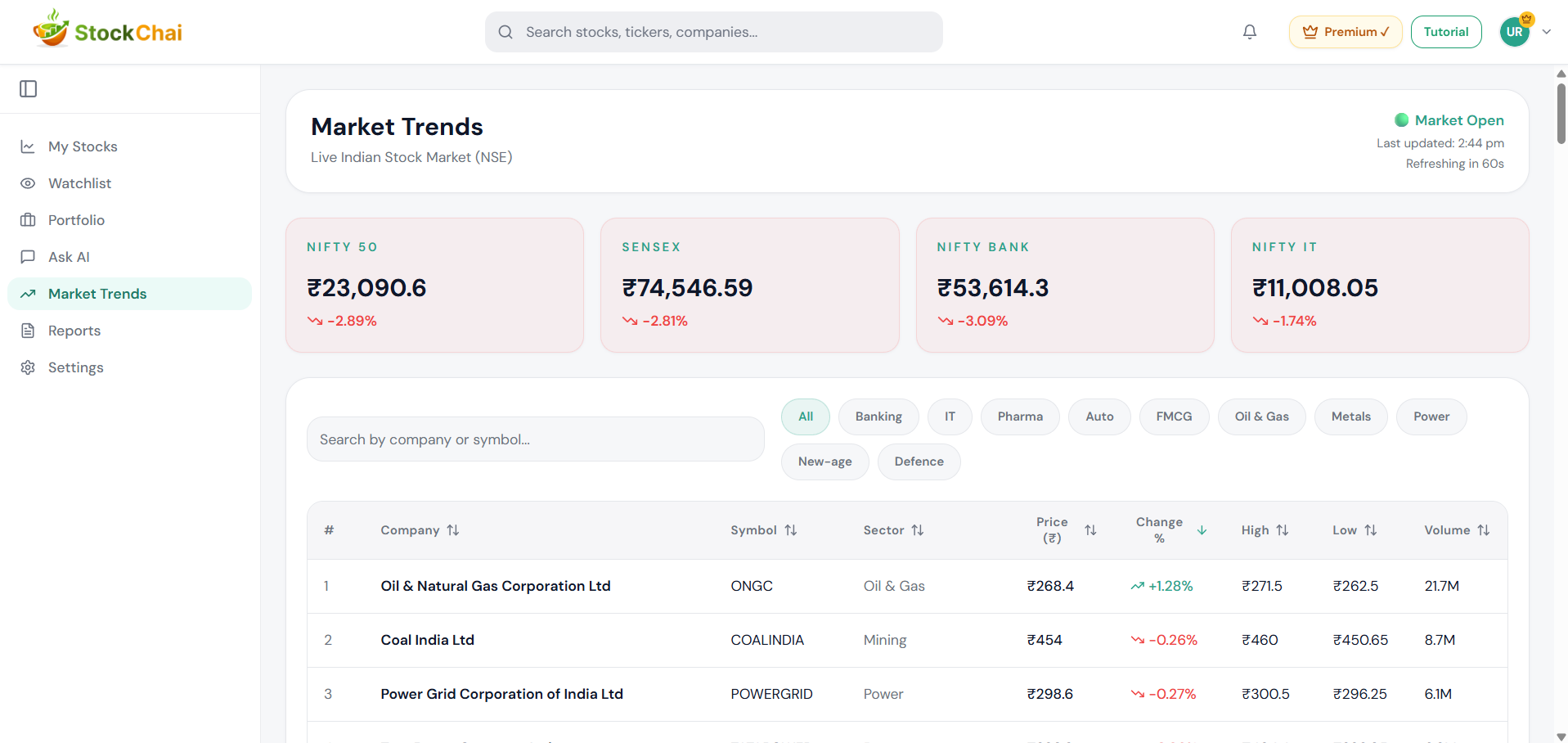Select the All sector filter
This screenshot has width=1568, height=743.
tap(806, 417)
